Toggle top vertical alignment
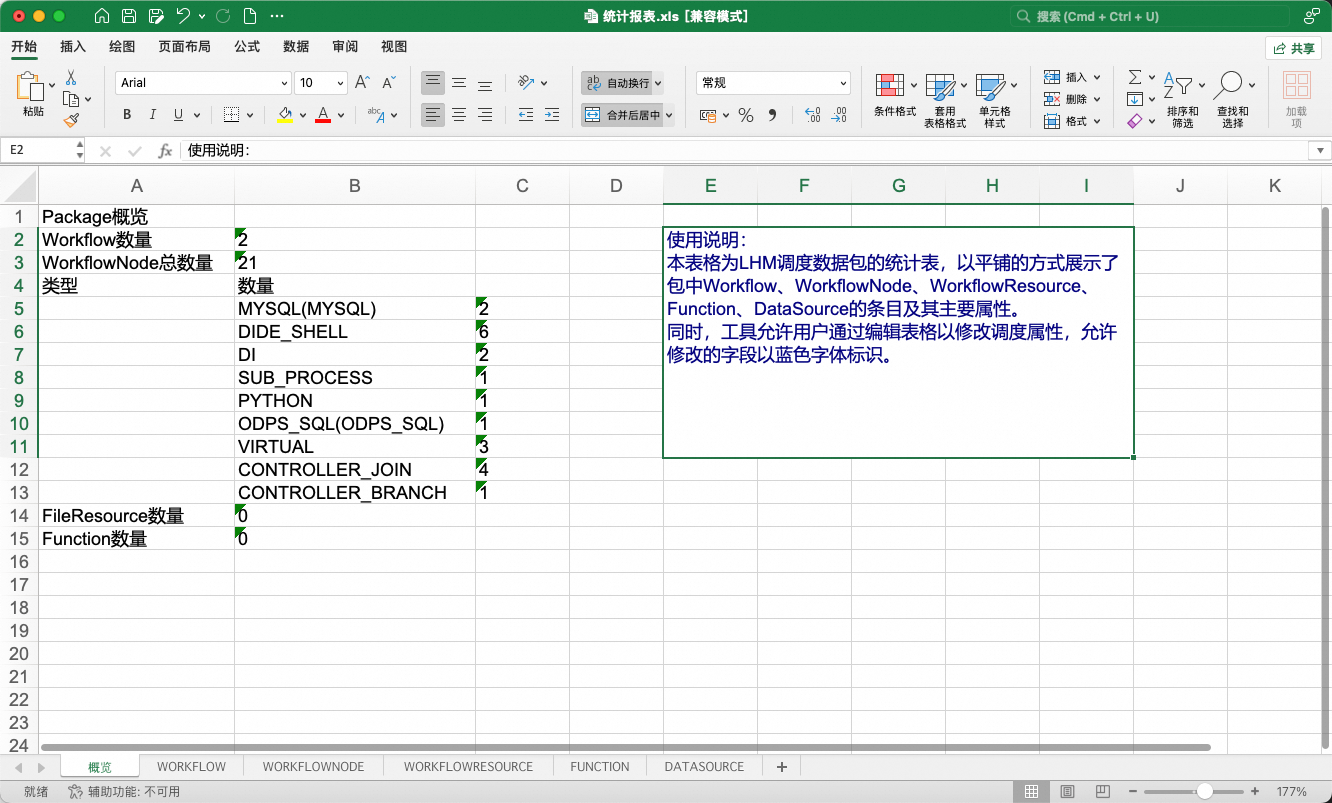The width and height of the screenshot is (1332, 803). [x=432, y=83]
